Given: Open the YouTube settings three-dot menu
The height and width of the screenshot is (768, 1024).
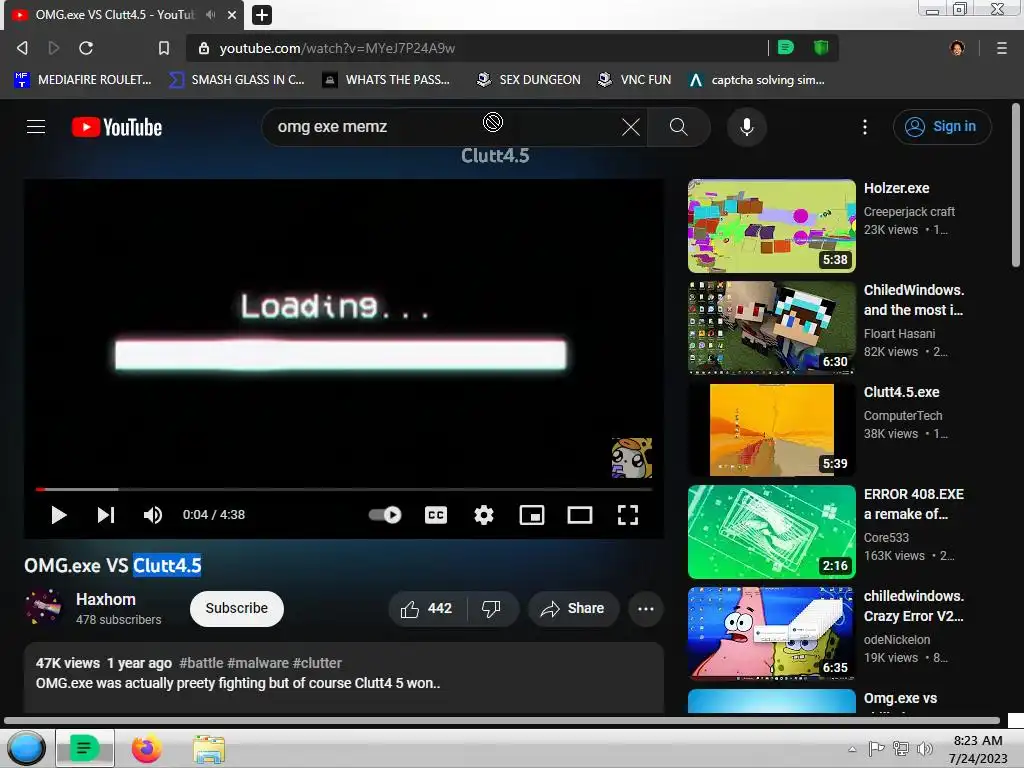Looking at the screenshot, I should (x=865, y=127).
